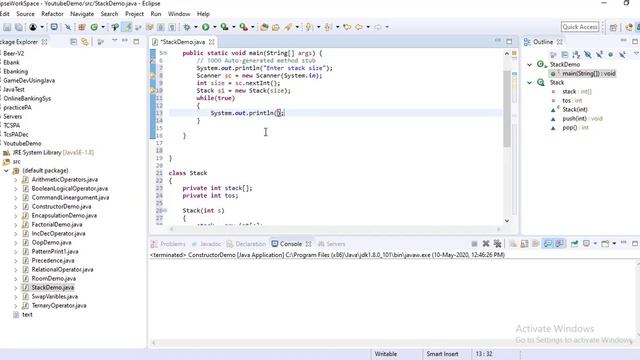The height and width of the screenshot is (360, 640).
Task: Click the Clear Console icon
Action: pyautogui.click(x=513, y=244)
